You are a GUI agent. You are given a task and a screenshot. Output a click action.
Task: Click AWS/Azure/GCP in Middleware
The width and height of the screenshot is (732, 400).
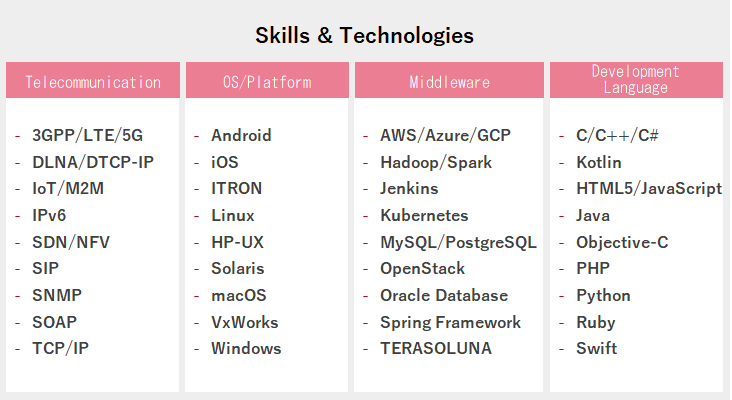click(x=445, y=135)
